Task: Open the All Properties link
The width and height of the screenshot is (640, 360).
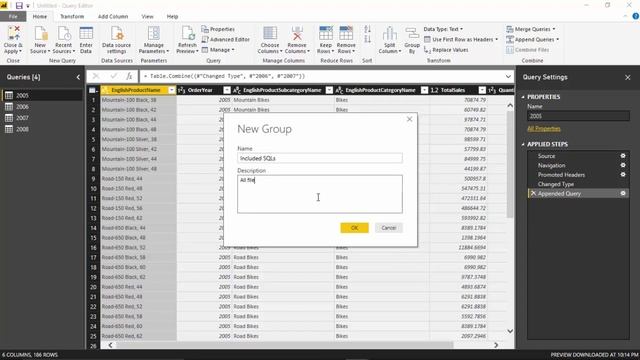Action: coord(544,129)
